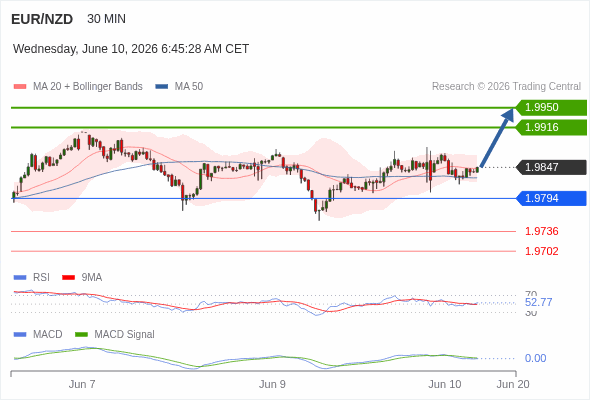Click the Research © 2026 Trading Central credit

[506, 87]
